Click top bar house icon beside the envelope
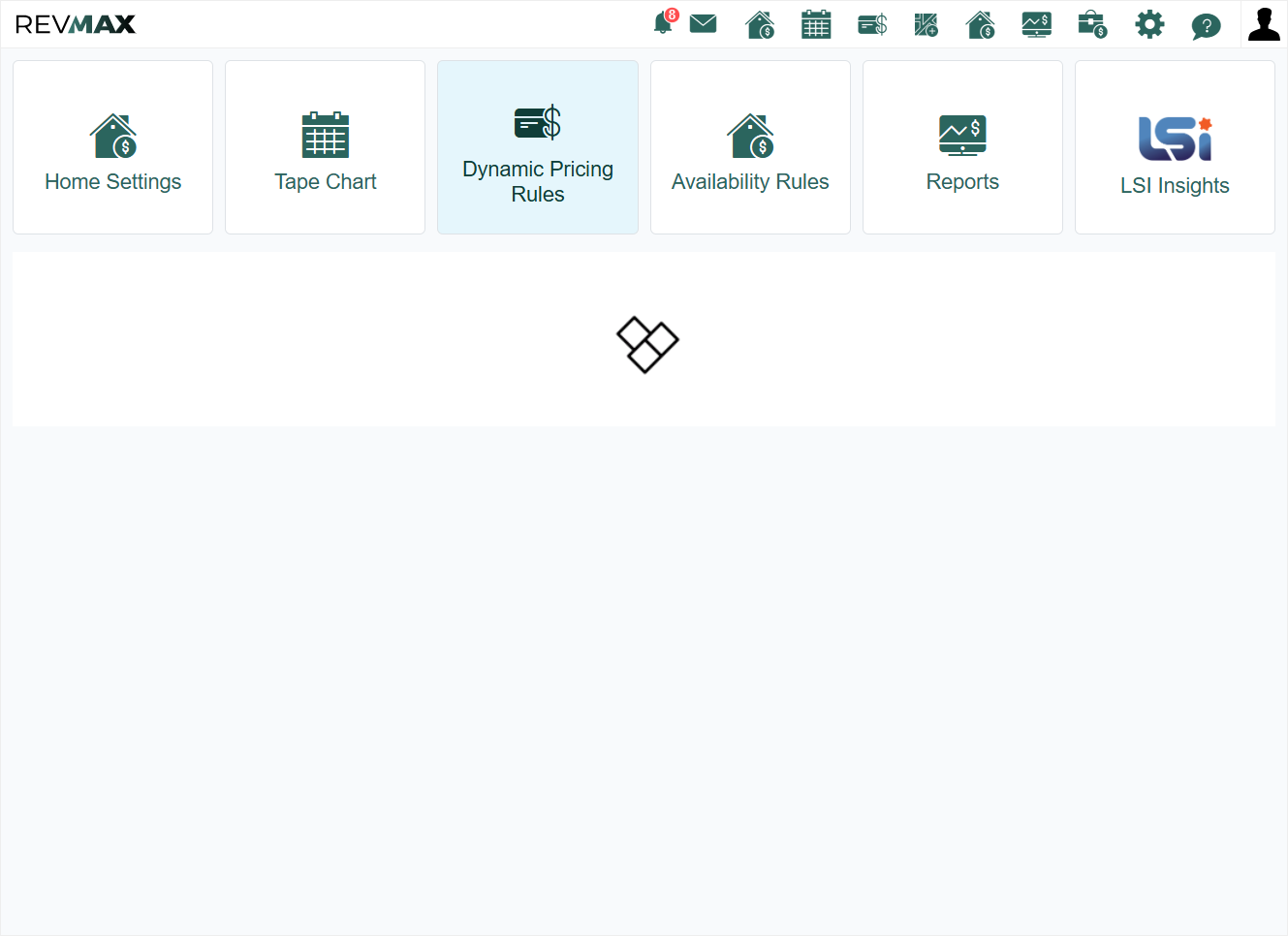 coord(760,24)
